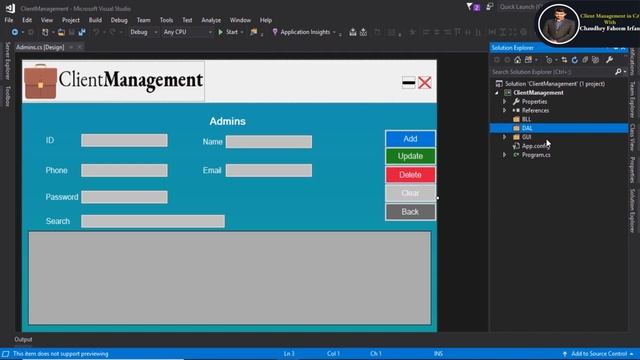Click the Undo toolbar icon

point(96,32)
